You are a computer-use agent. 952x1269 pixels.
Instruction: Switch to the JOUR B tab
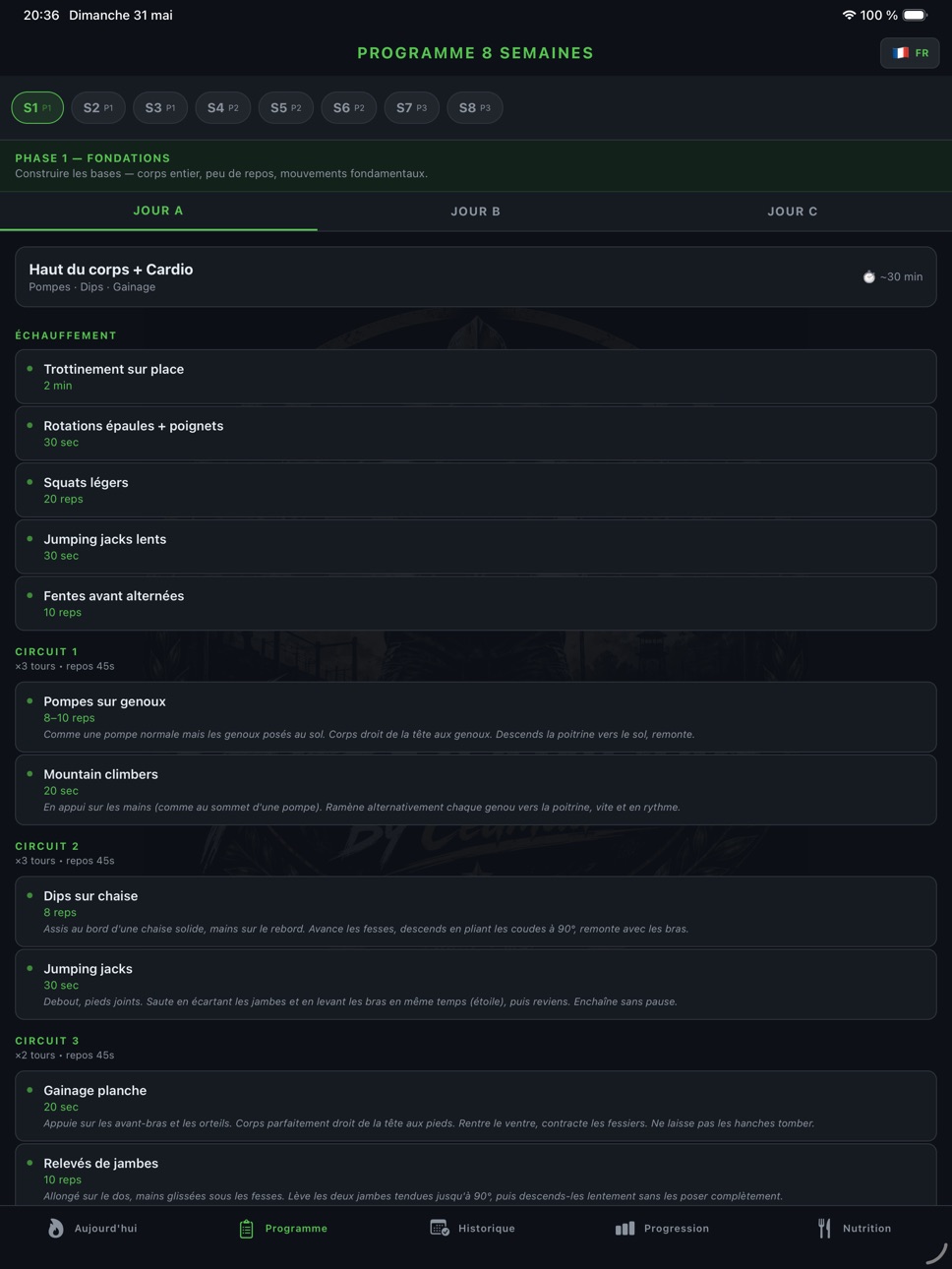476,211
